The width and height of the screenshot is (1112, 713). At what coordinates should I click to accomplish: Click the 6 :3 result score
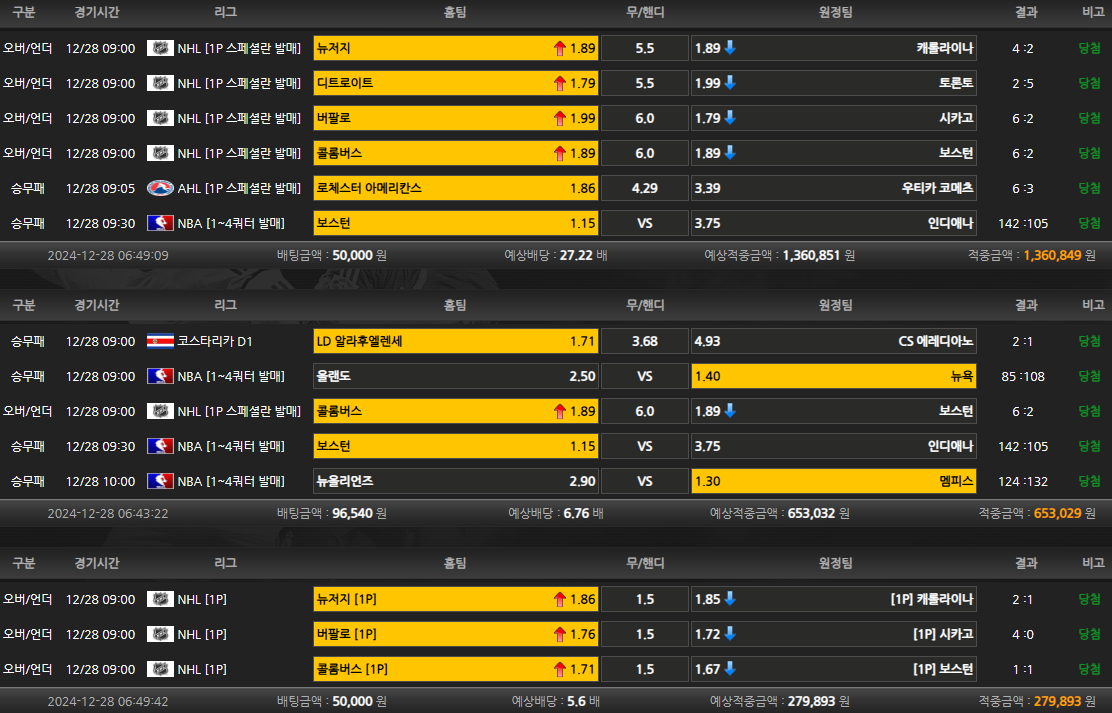pyautogui.click(x=1023, y=188)
